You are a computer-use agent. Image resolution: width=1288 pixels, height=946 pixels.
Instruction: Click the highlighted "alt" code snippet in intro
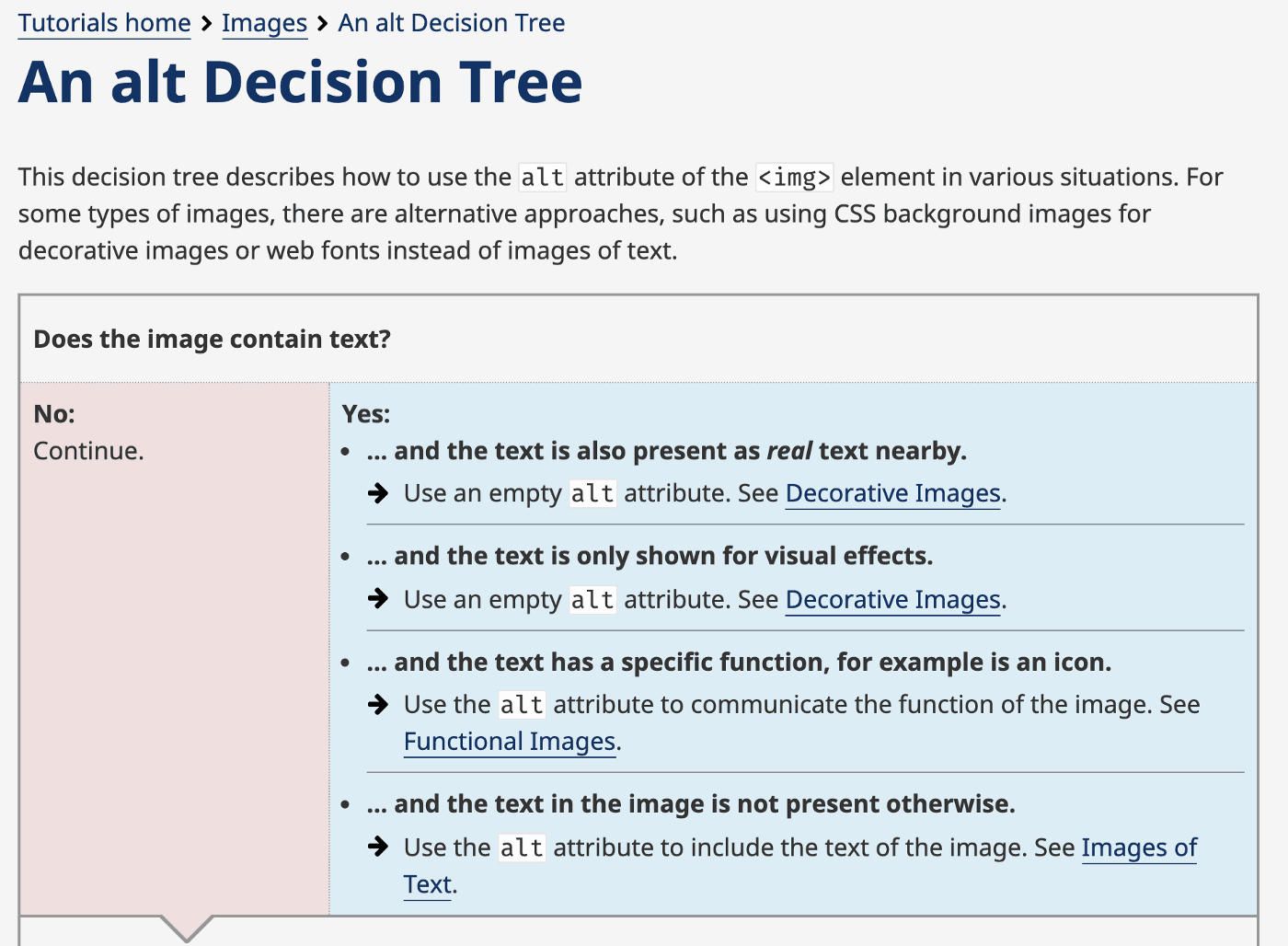click(542, 177)
